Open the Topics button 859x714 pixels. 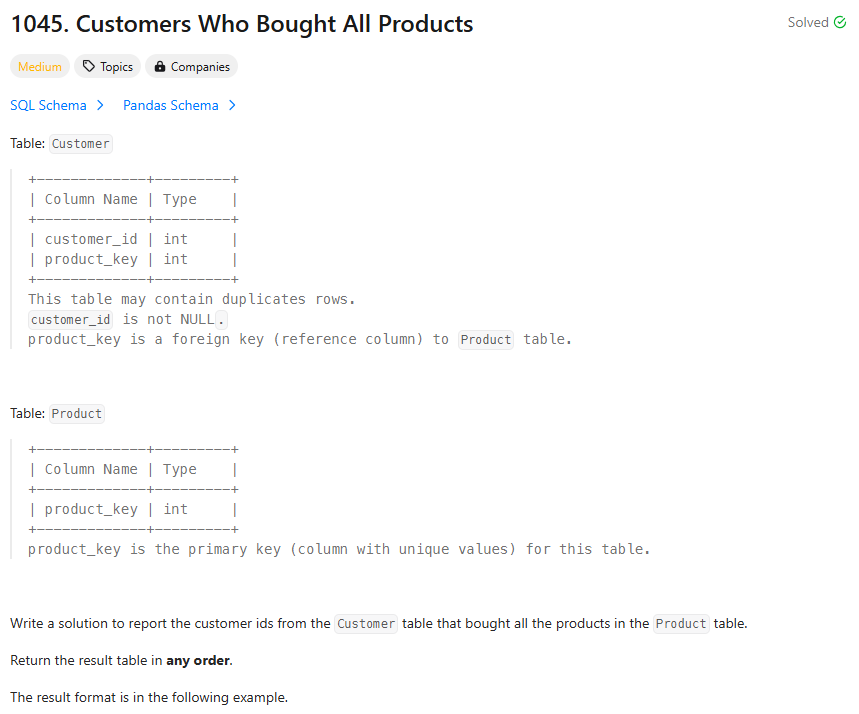107,66
